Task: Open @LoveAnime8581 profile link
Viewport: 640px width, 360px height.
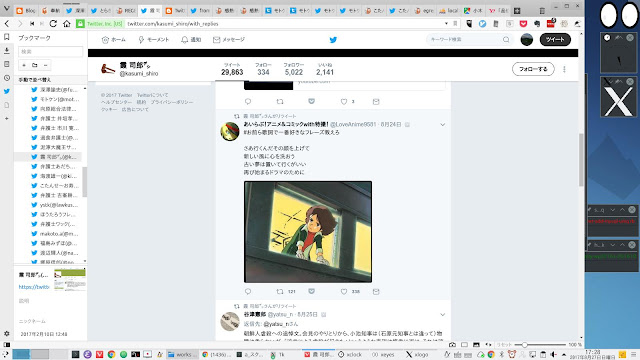Action: coord(353,124)
